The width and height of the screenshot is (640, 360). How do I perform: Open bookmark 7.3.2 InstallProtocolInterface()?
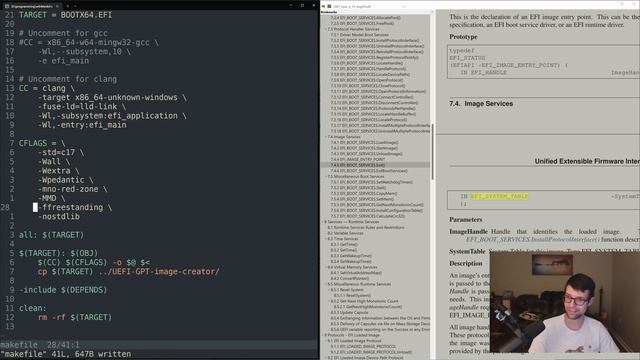(375, 41)
